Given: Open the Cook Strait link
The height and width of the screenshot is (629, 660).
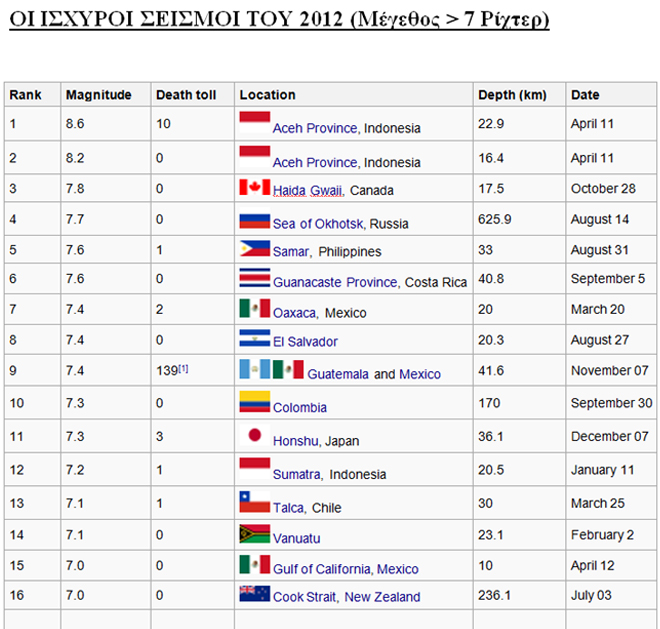Looking at the screenshot, I should coord(306,597).
